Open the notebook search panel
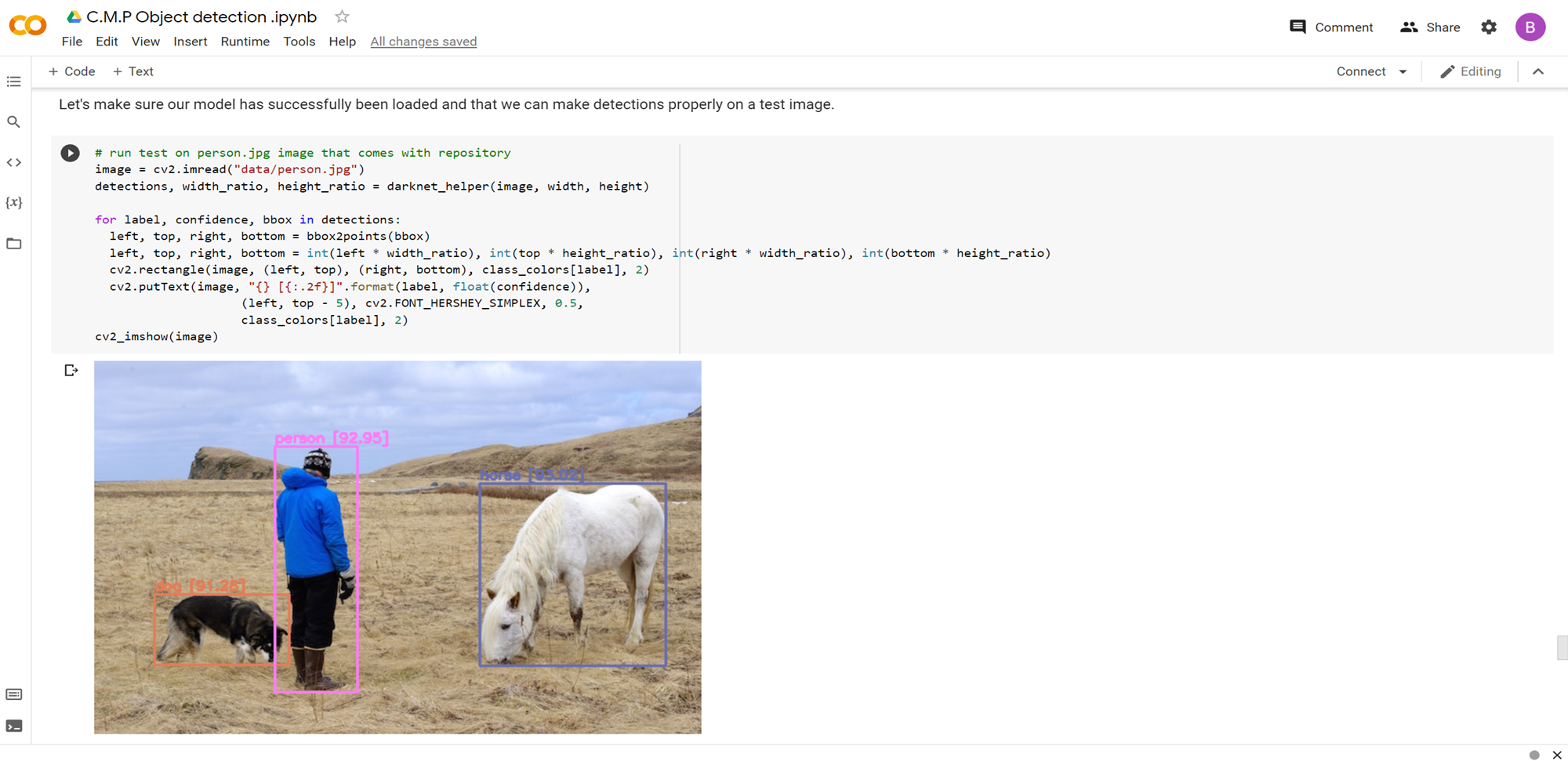Viewport: 1568px width, 761px height. tap(13, 121)
